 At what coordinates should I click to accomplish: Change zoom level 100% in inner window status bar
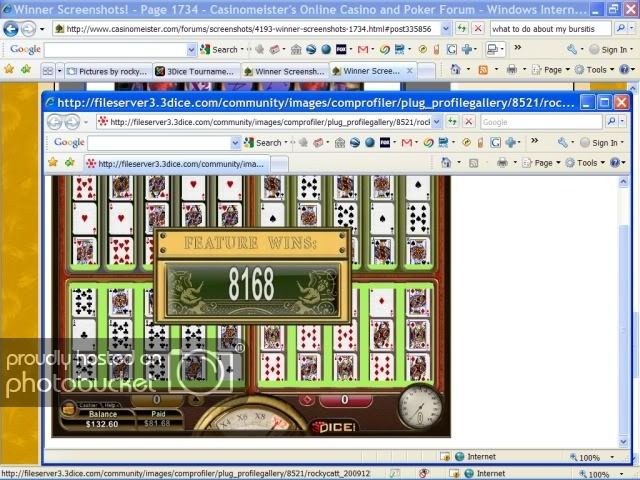click(x=591, y=457)
